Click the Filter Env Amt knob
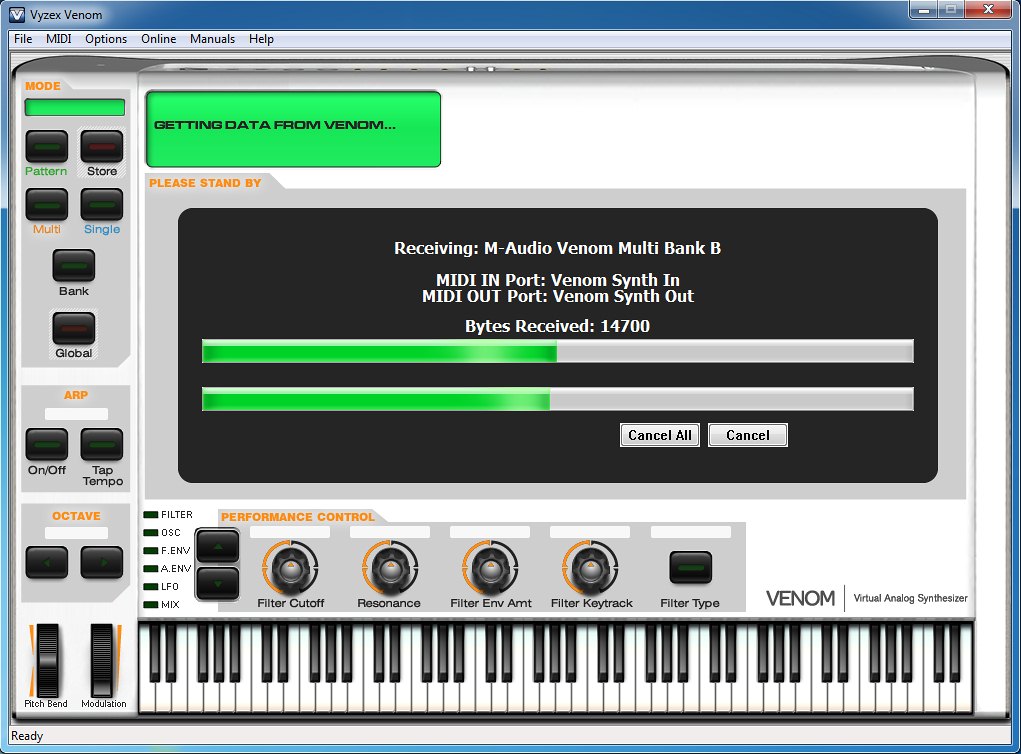This screenshot has height=754, width=1021. tap(490, 568)
